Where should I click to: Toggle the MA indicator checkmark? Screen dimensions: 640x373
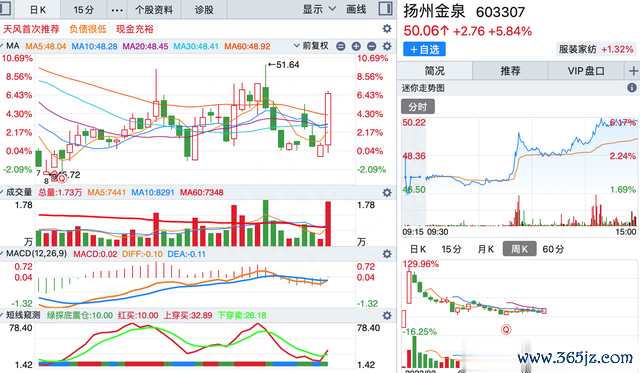[x=2, y=46]
